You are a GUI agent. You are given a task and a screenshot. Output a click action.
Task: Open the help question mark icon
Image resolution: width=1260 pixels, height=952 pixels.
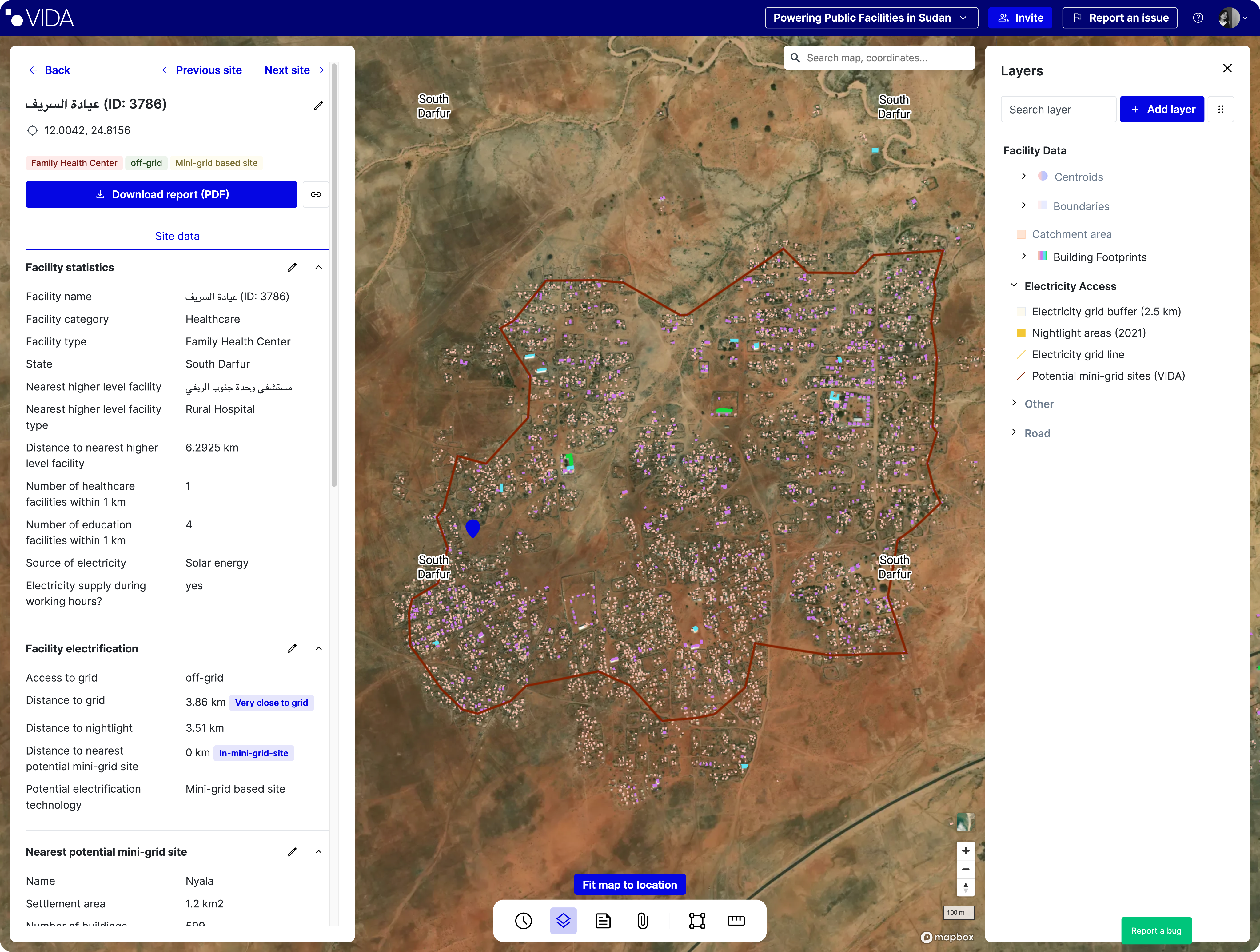coord(1198,18)
